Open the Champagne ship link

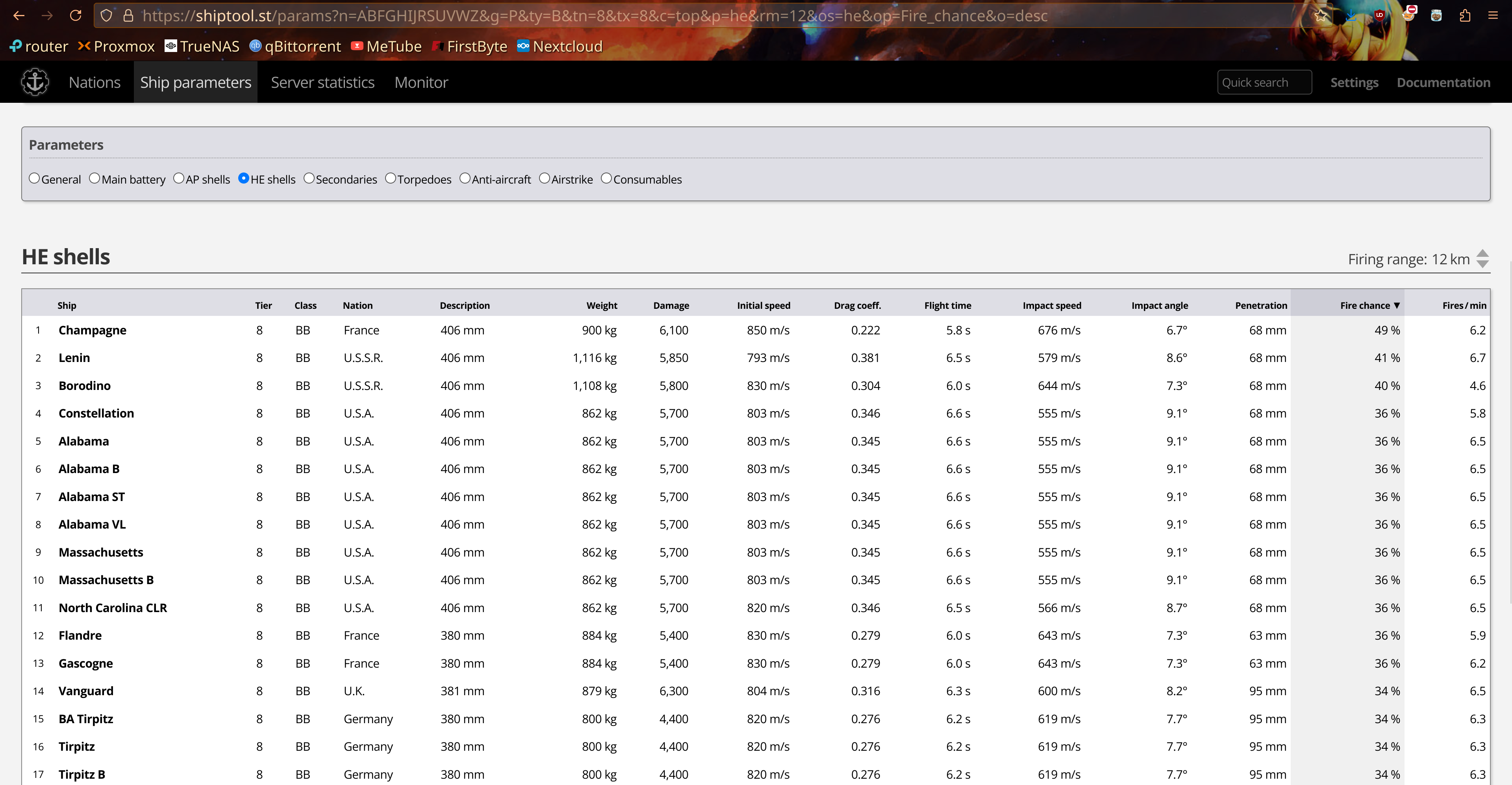92,330
